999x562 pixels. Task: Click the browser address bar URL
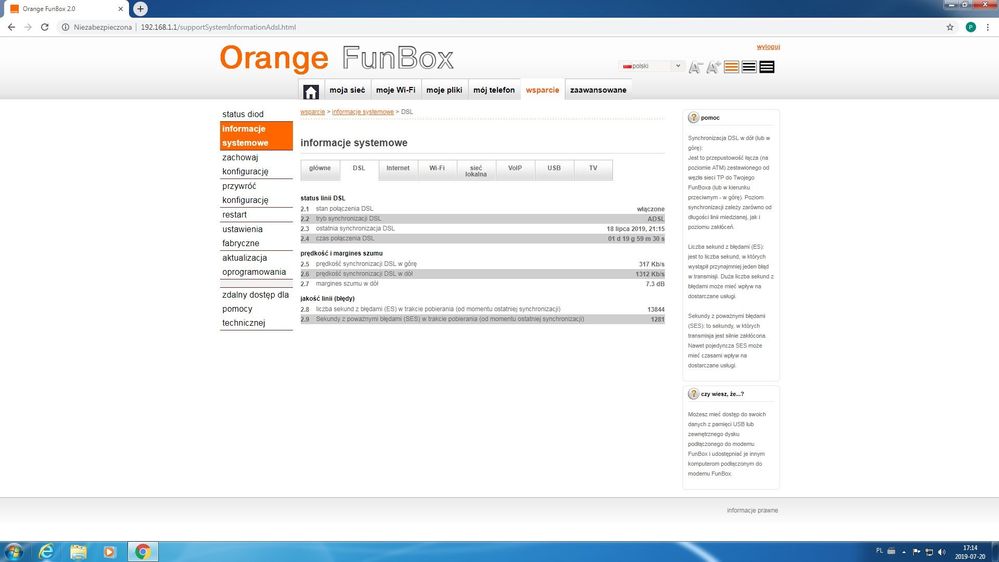click(218, 27)
